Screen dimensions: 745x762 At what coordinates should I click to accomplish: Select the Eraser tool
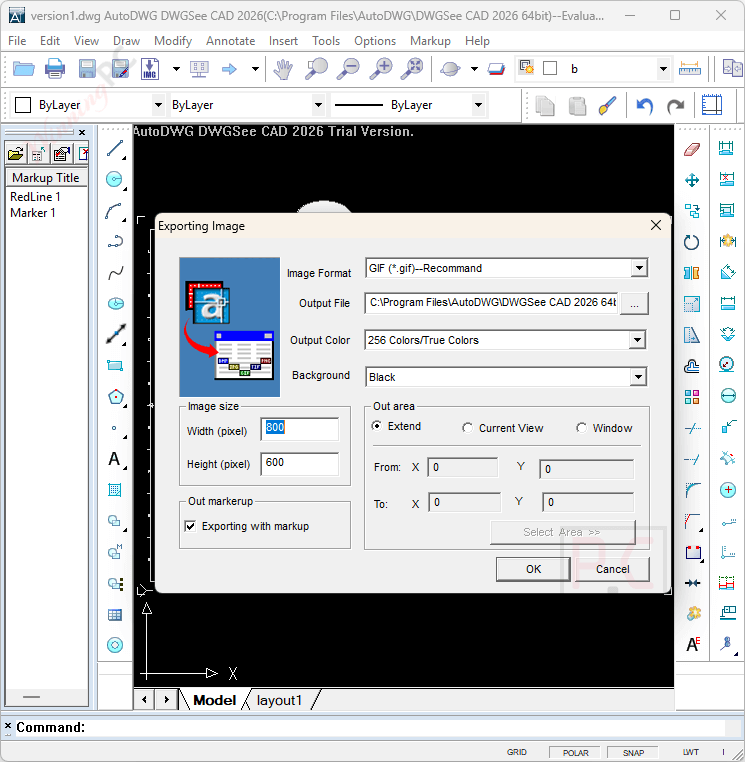(692, 150)
